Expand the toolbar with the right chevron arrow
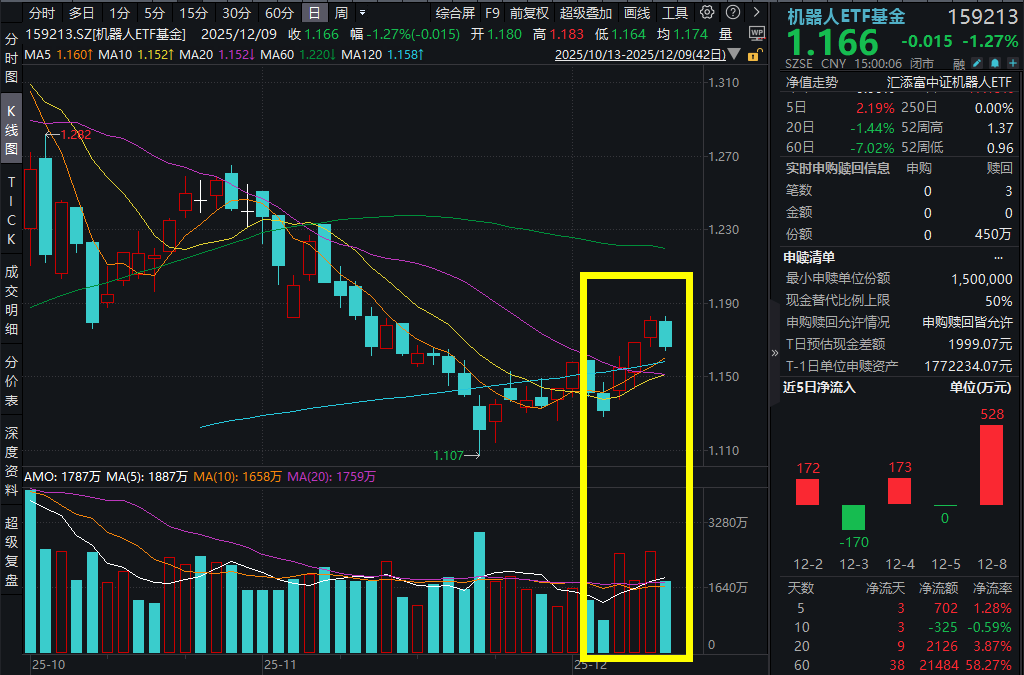The image size is (1024, 675). pos(757,13)
